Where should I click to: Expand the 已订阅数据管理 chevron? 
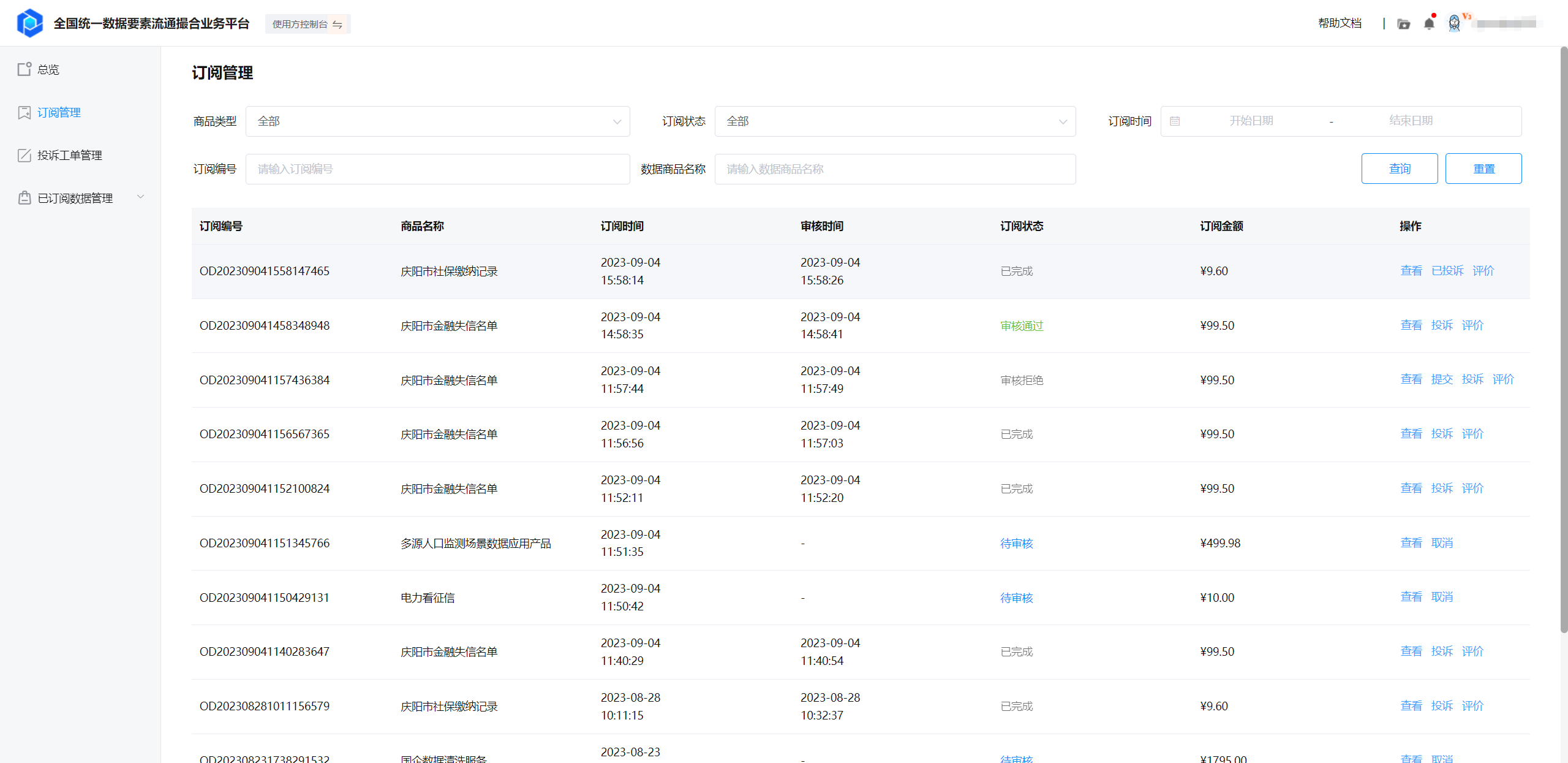coord(140,197)
